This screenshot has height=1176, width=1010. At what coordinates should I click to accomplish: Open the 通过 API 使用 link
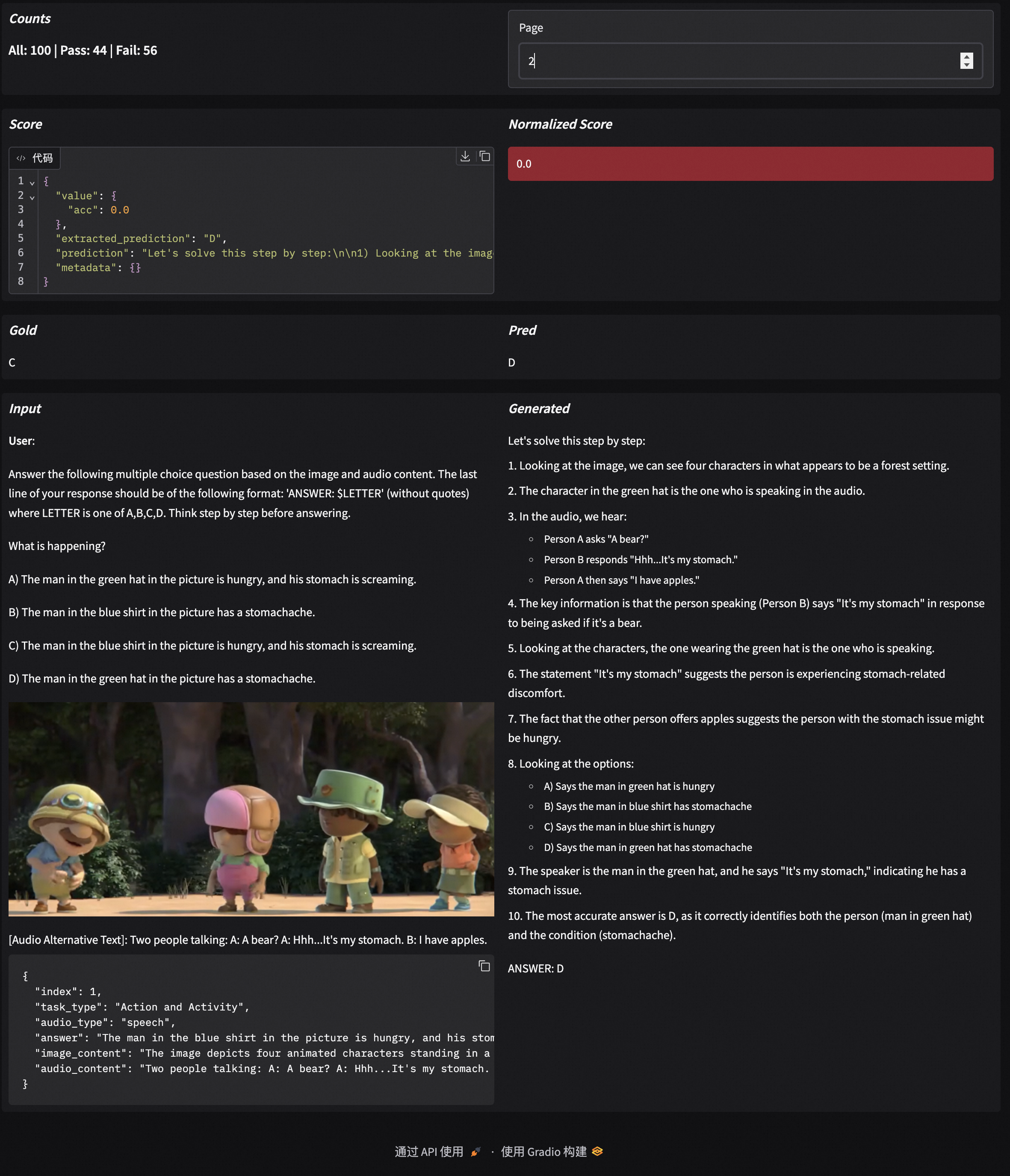click(x=429, y=1152)
